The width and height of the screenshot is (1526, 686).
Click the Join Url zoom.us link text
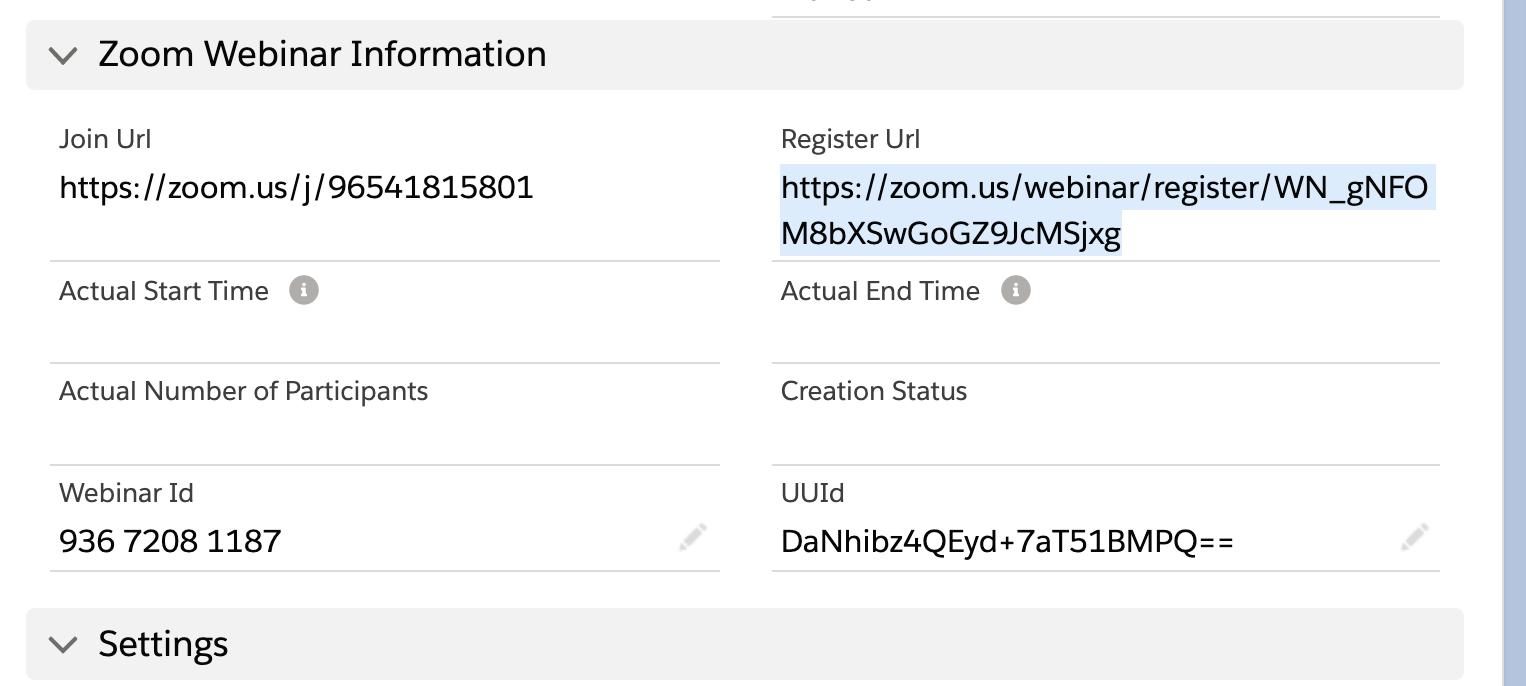click(296, 188)
